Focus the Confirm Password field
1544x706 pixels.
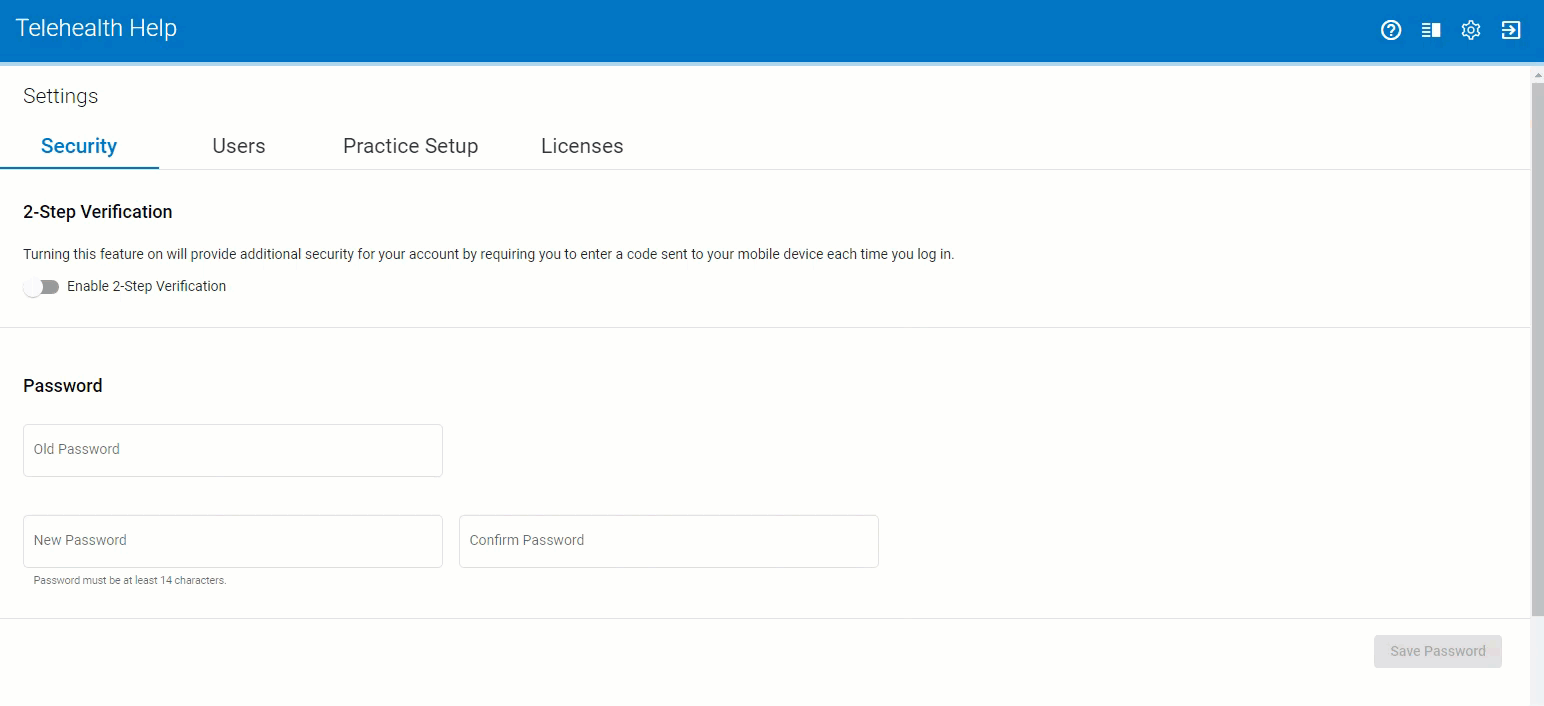669,541
